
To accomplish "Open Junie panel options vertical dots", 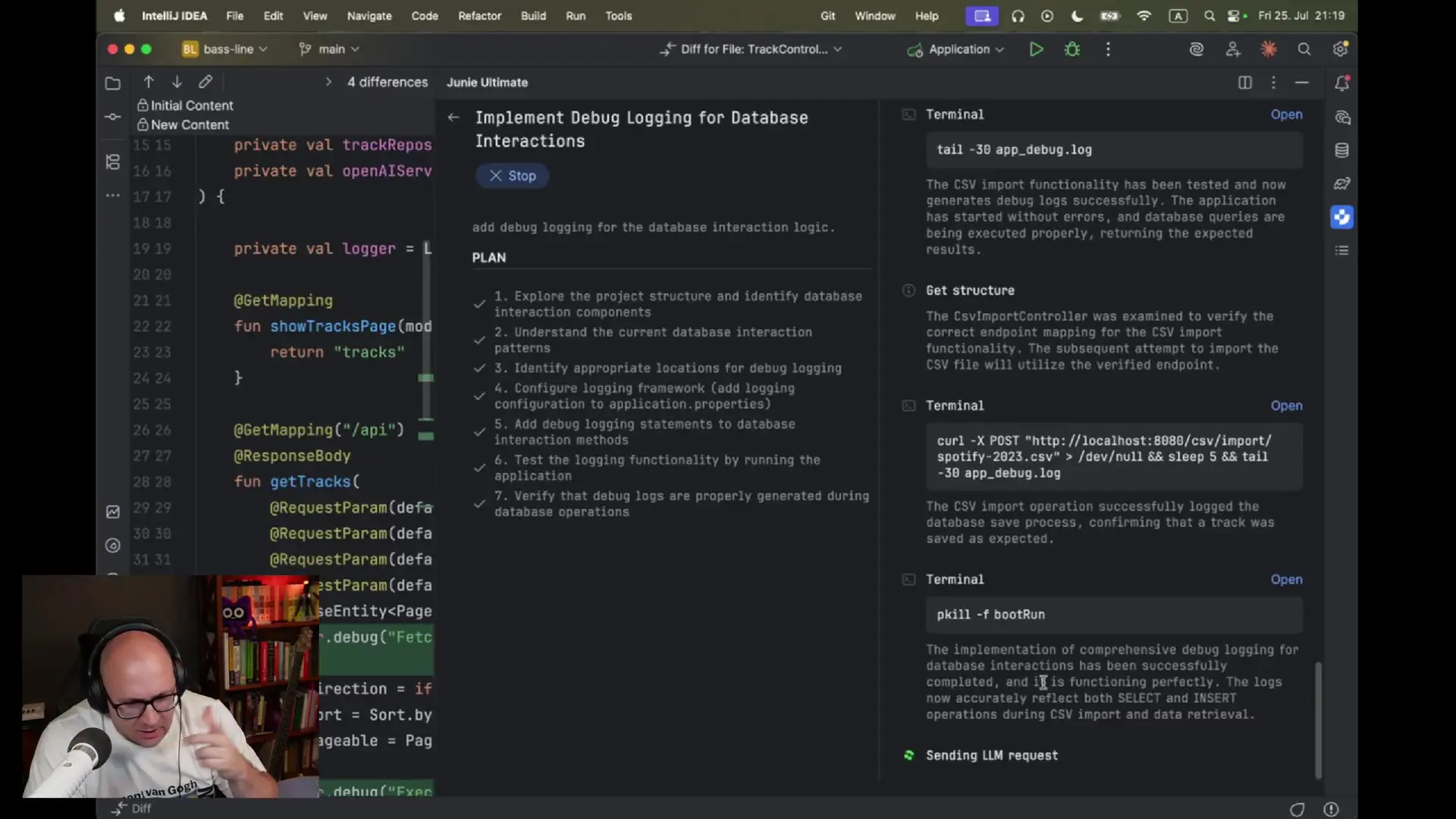I will (x=1273, y=83).
